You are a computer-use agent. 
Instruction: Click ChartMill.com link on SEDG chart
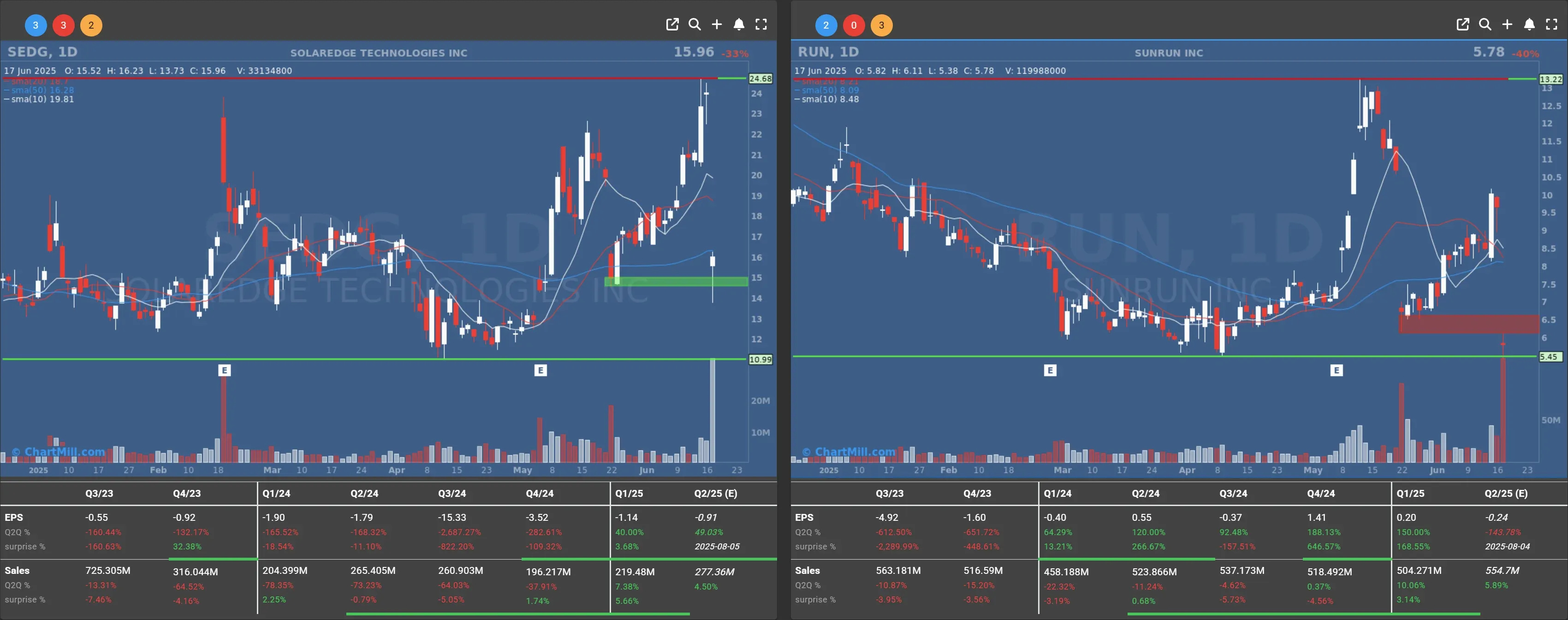59,452
